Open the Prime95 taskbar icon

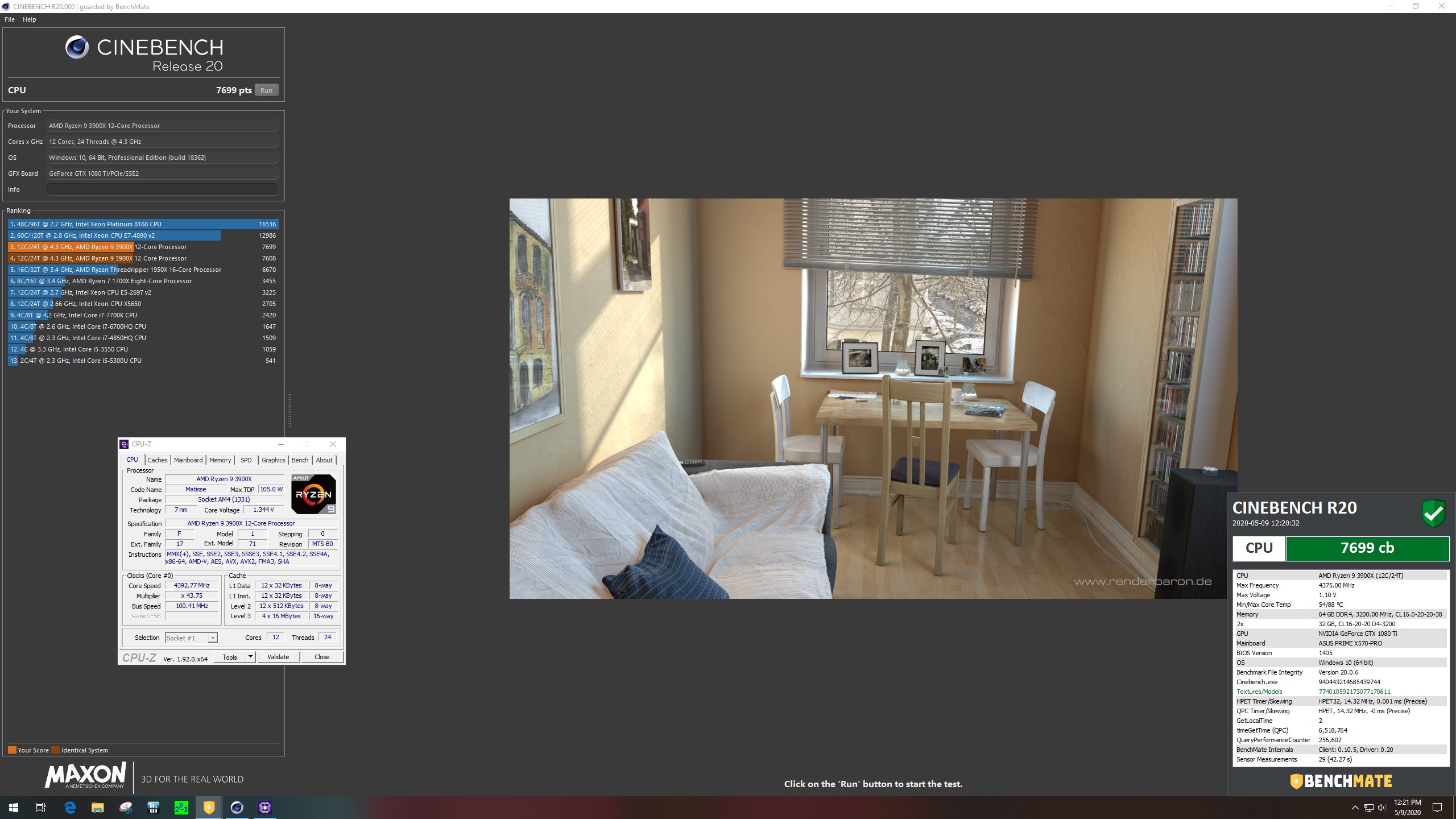pyautogui.click(x=181, y=807)
